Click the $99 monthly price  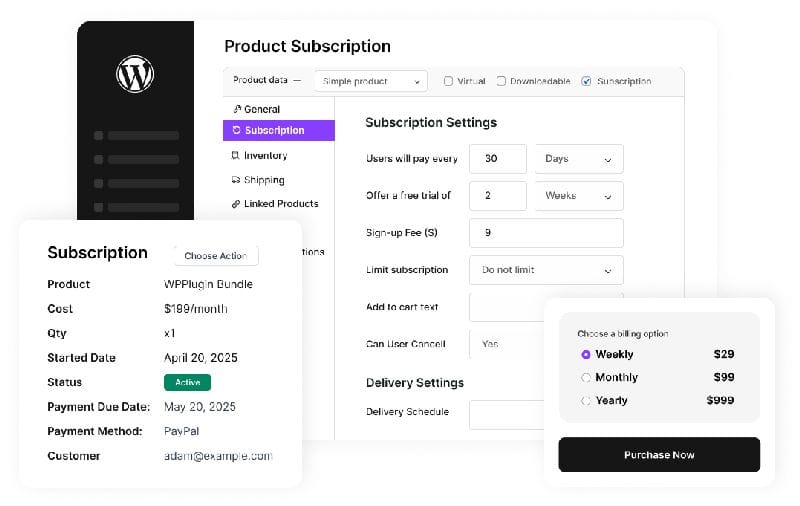[x=724, y=377]
